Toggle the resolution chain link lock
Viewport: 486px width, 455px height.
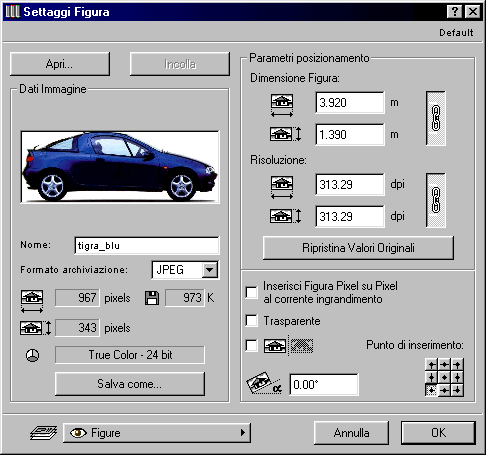click(x=436, y=200)
